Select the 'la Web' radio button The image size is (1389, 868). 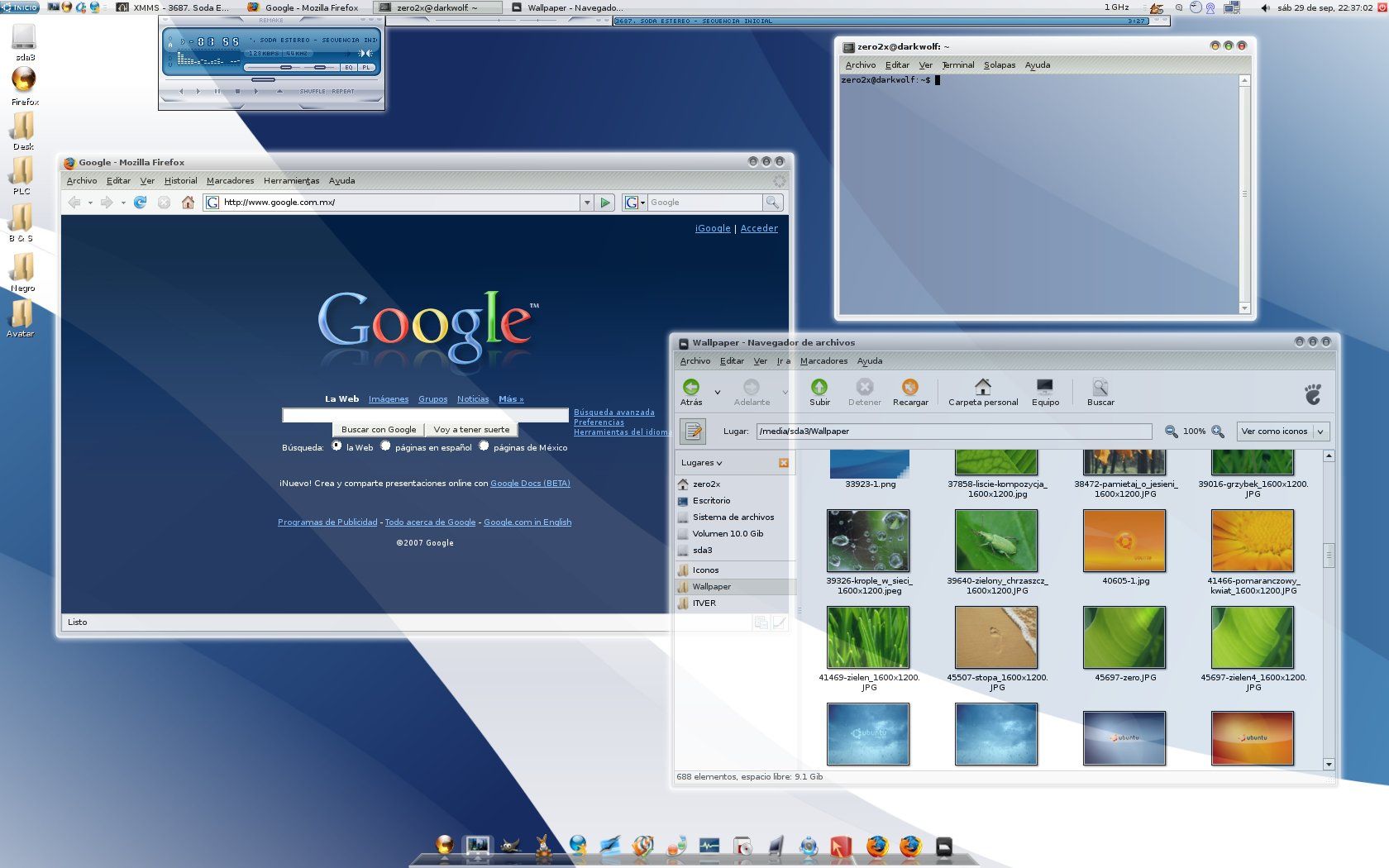[337, 446]
